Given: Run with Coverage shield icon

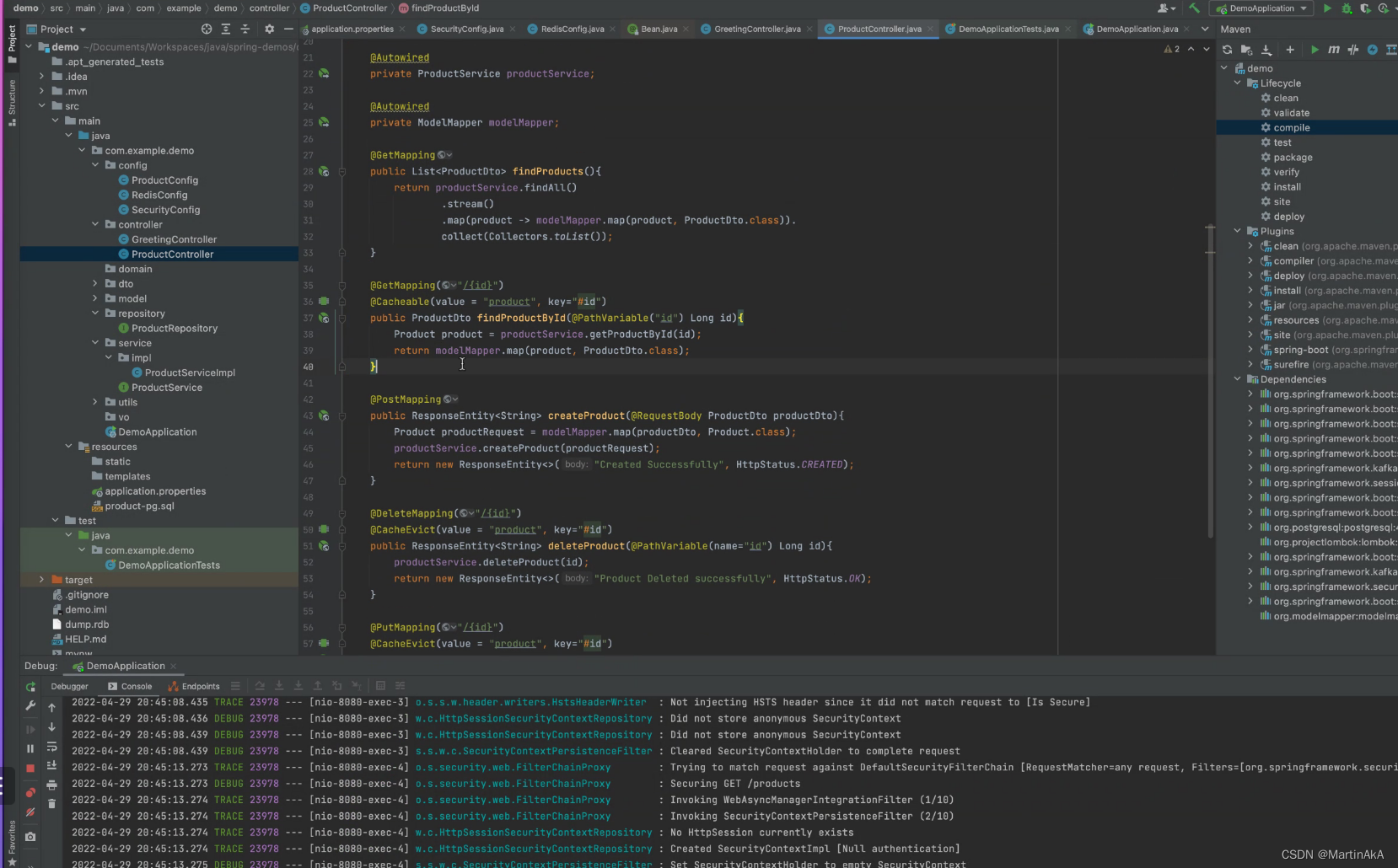Looking at the screenshot, I should [x=1365, y=8].
